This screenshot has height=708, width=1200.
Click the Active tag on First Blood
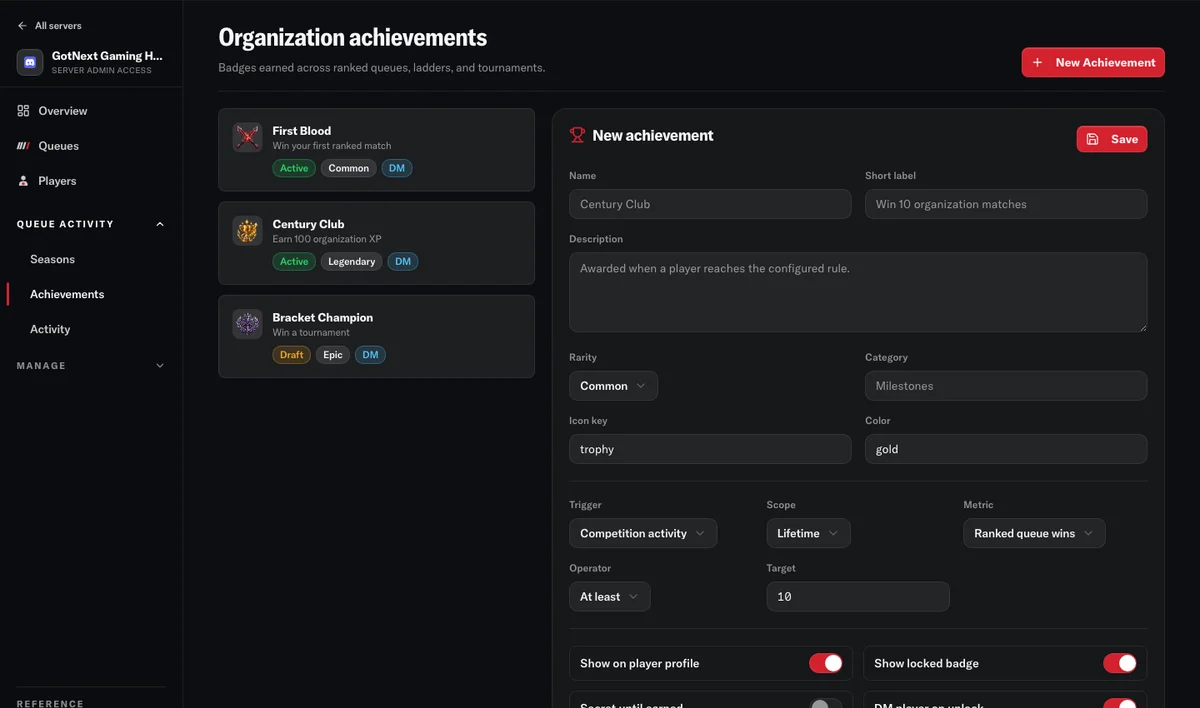[x=294, y=168]
